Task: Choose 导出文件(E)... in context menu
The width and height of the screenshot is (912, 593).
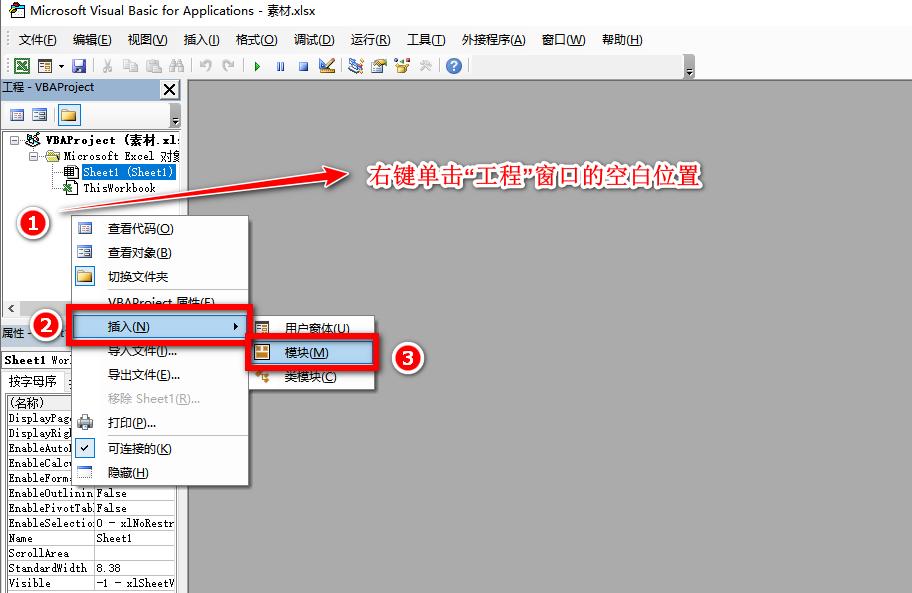Action: click(x=160, y=375)
